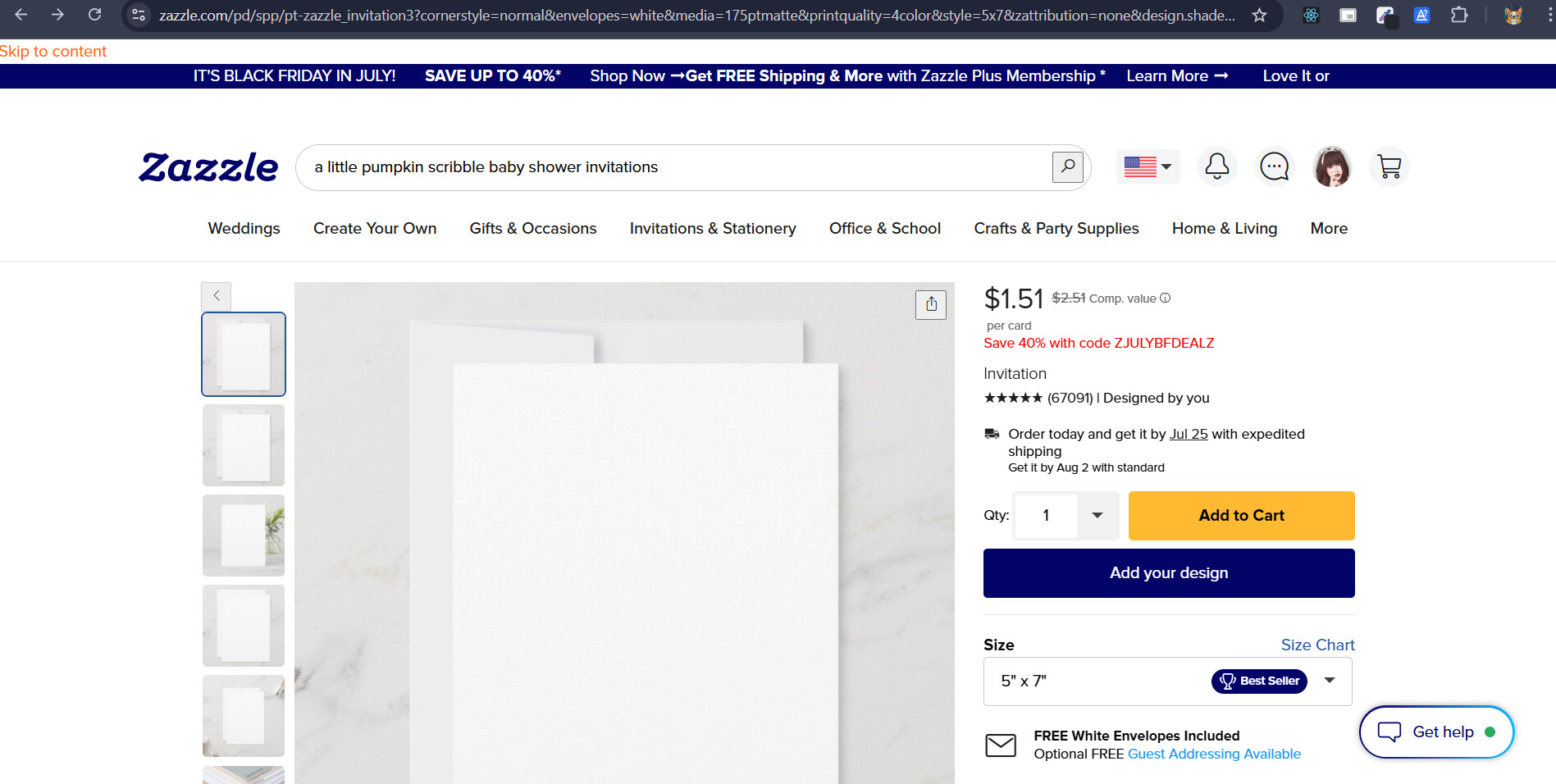Click the "Save 40% with code ZJULYBFDEALZ" text

point(1099,344)
